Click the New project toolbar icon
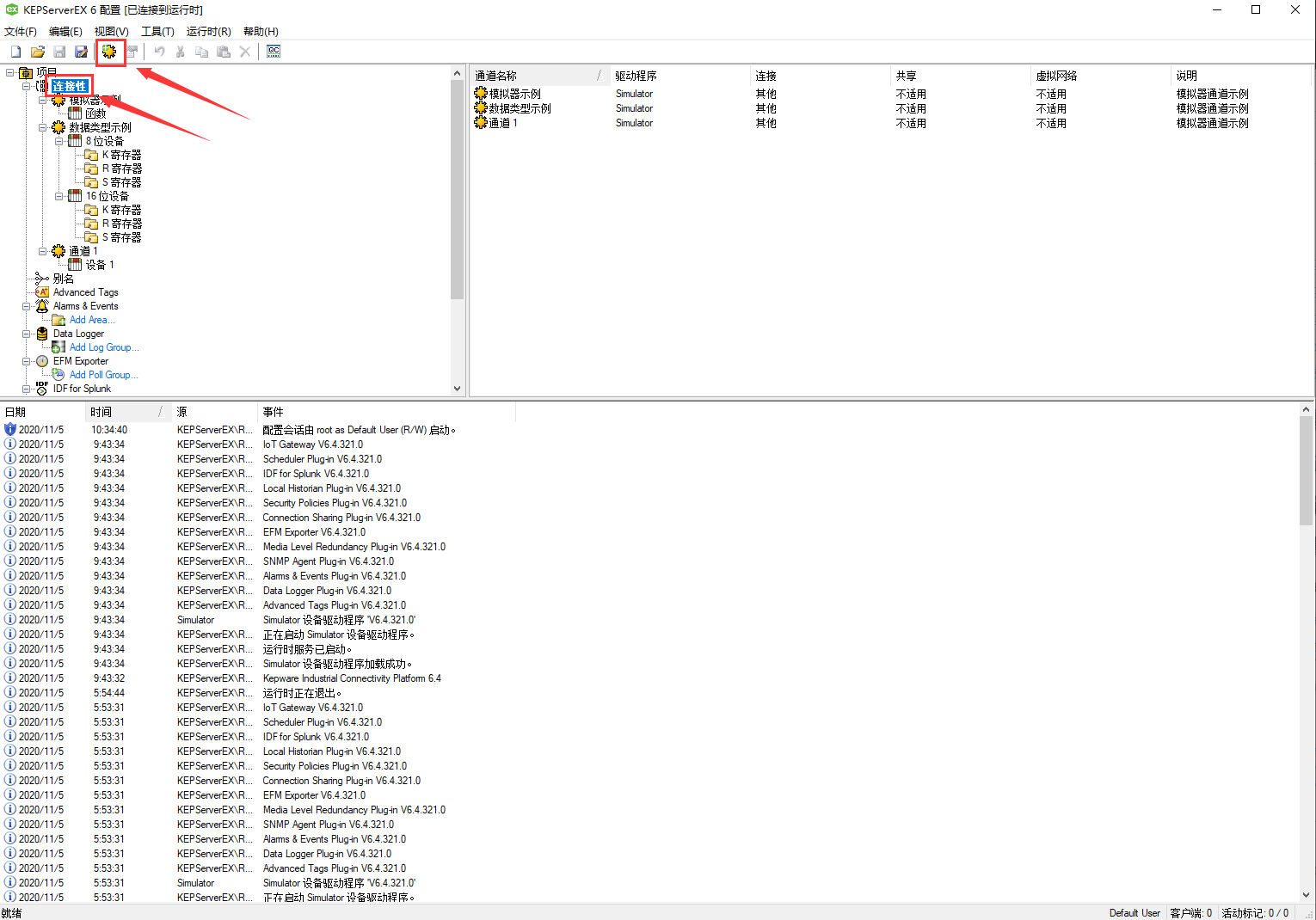The width and height of the screenshot is (1316, 920). 15,52
